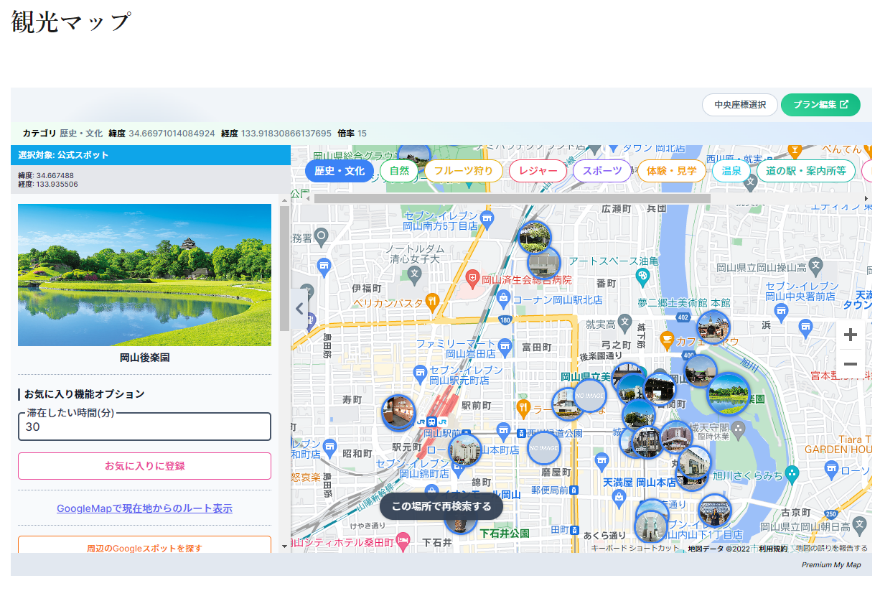
Task: Click the Pelican Pasta restaurant marker
Action: tap(432, 301)
